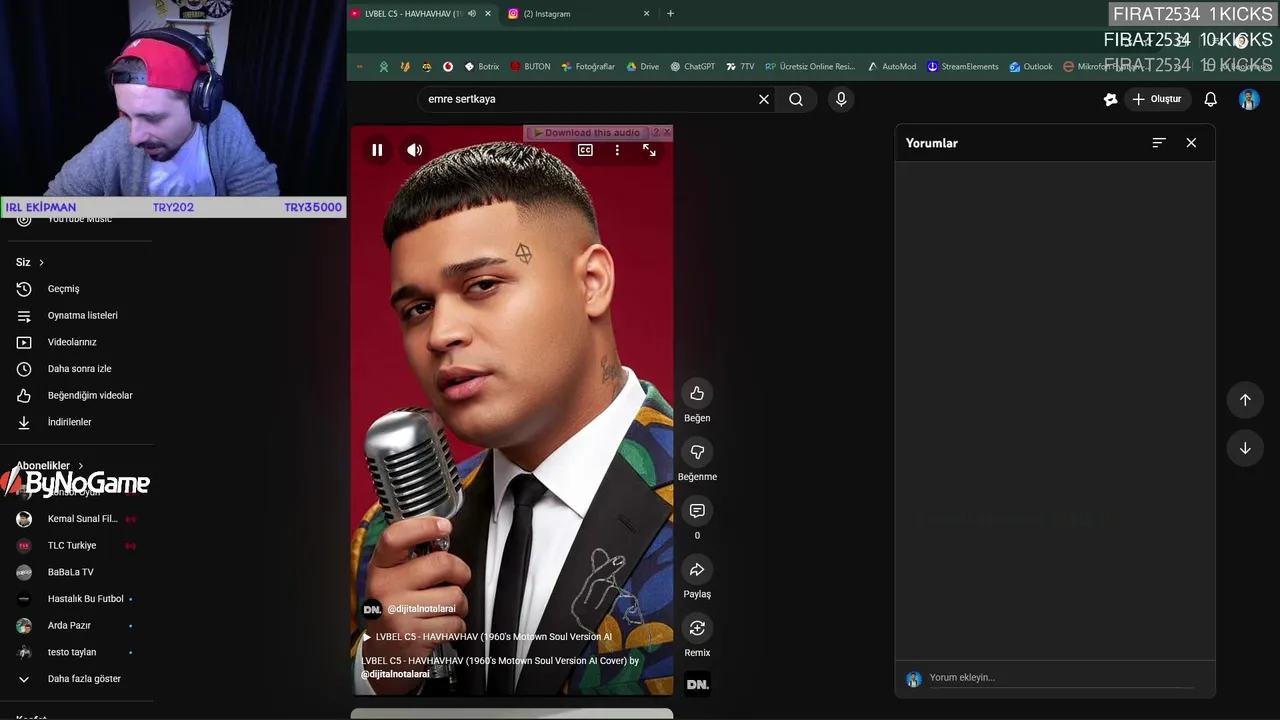Open the comments icon showing 0
This screenshot has width=1280, height=720.
pyautogui.click(x=697, y=511)
